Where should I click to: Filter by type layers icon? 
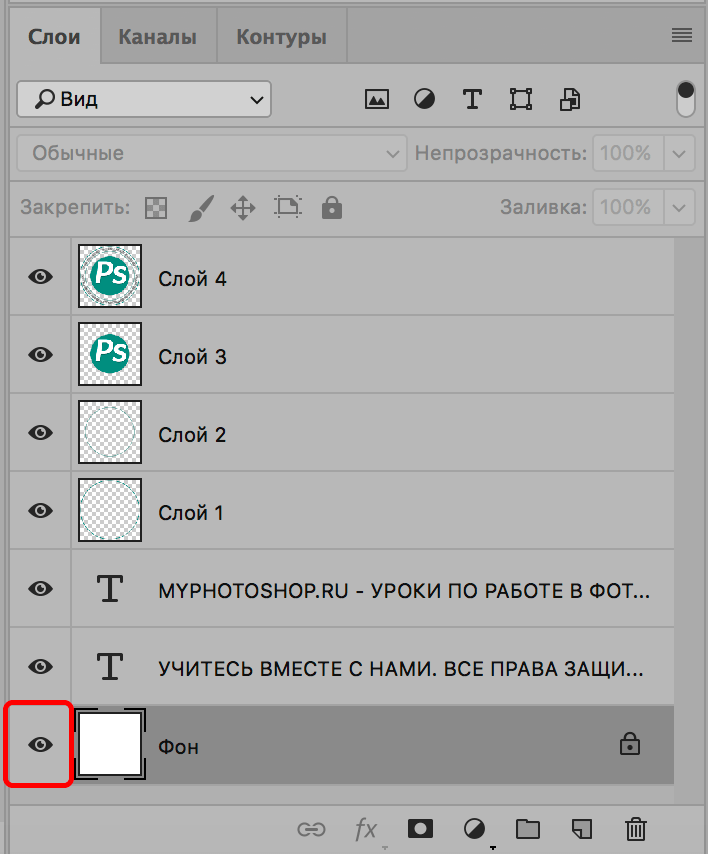472,99
